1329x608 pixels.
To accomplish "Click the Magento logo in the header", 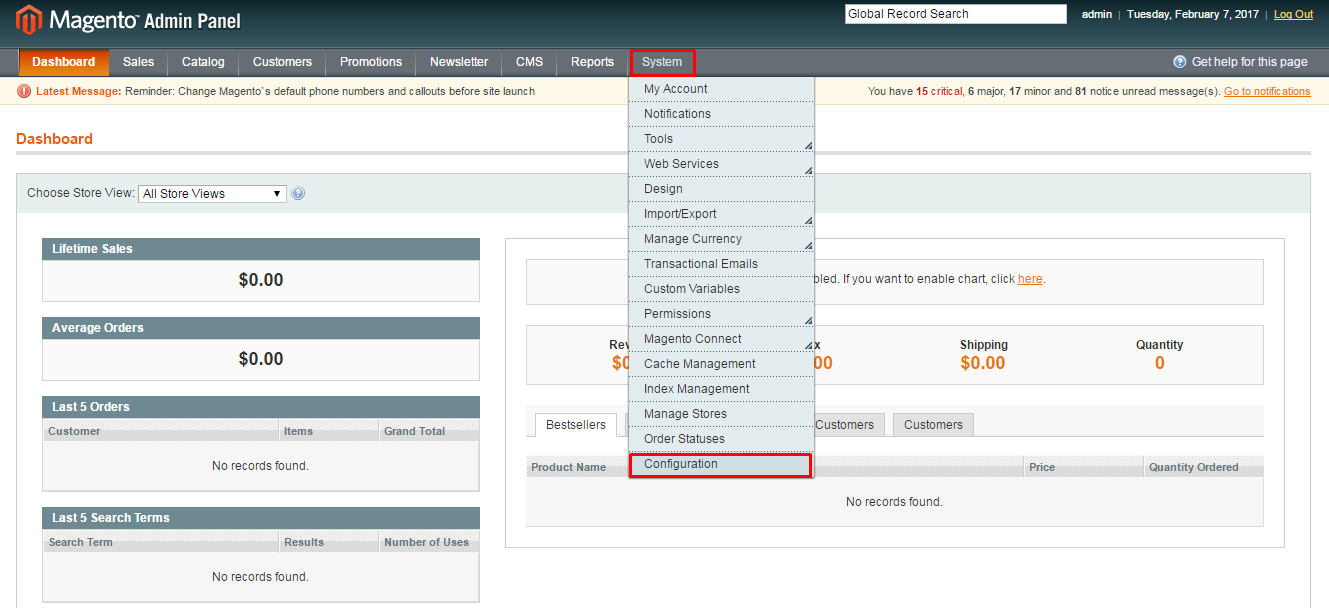I will (128, 20).
